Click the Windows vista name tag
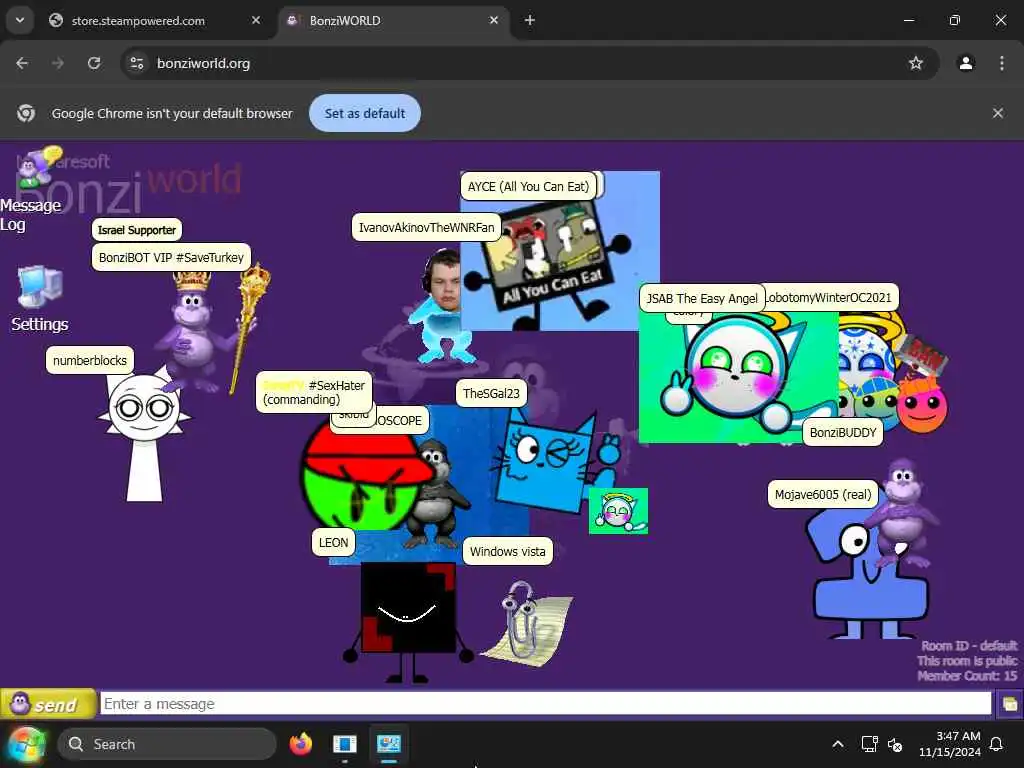The width and height of the screenshot is (1024, 768). point(507,551)
